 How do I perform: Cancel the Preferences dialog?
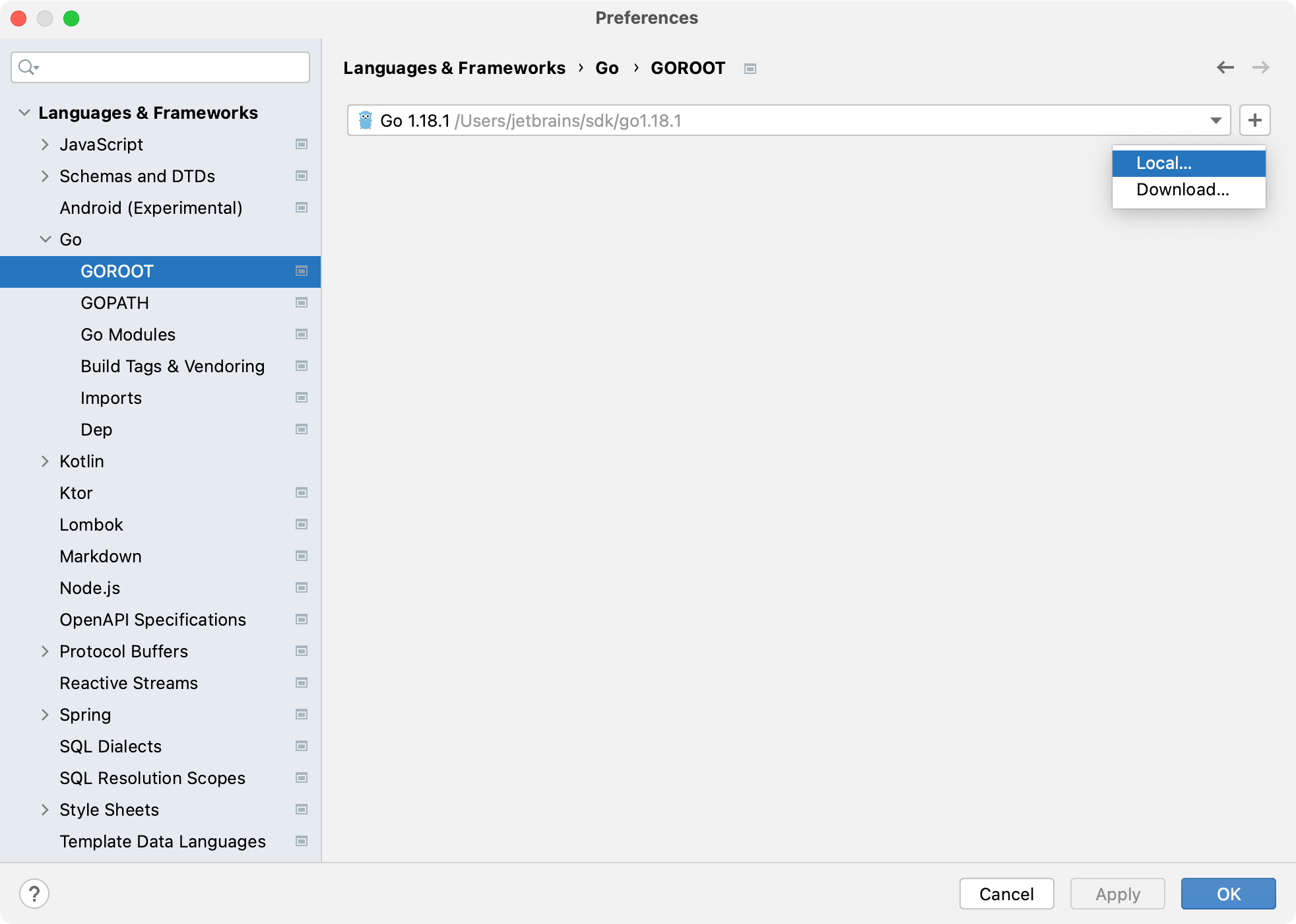click(x=1006, y=894)
